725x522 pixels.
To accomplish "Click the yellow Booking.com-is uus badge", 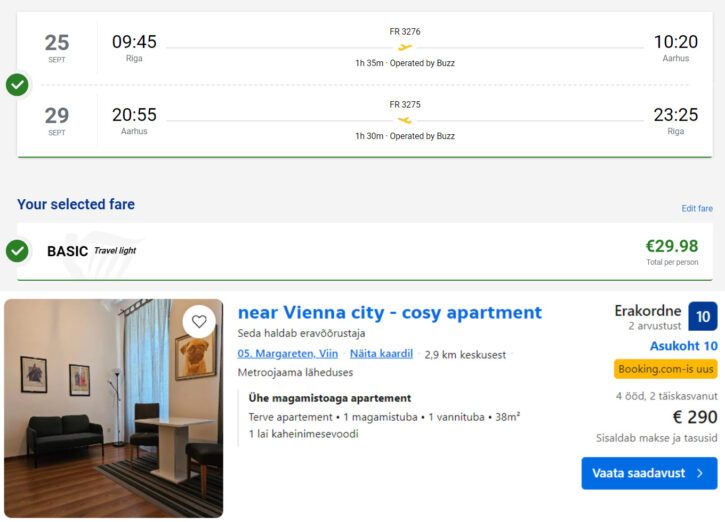I will pyautogui.click(x=665, y=369).
